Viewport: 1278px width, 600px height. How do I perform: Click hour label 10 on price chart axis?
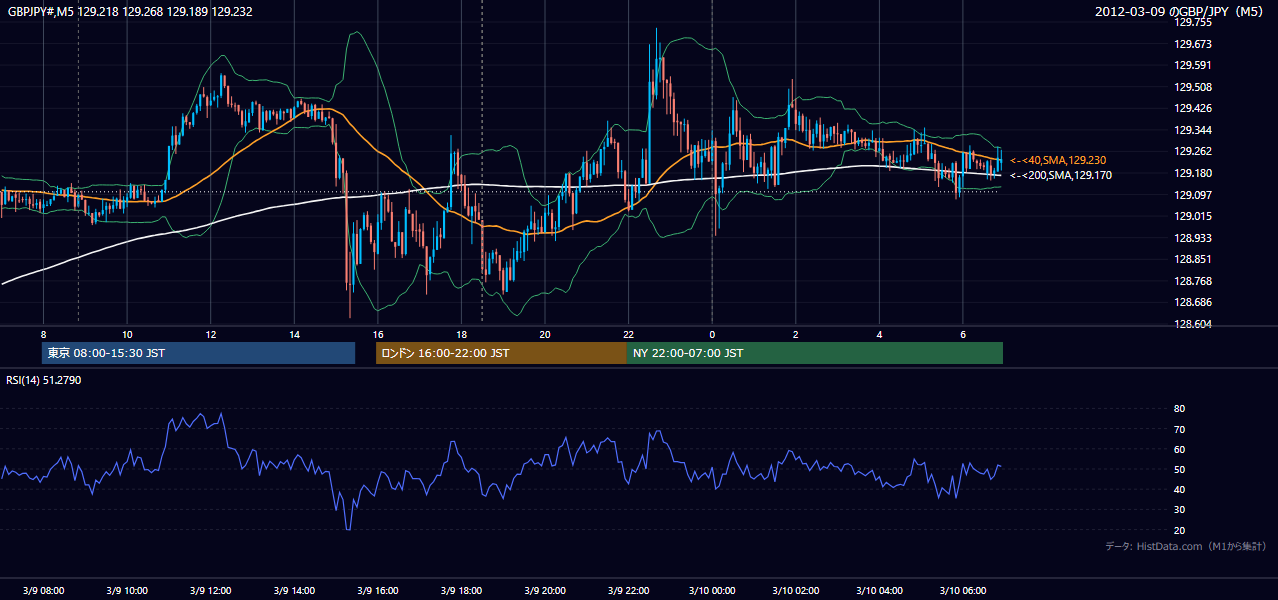point(127,334)
